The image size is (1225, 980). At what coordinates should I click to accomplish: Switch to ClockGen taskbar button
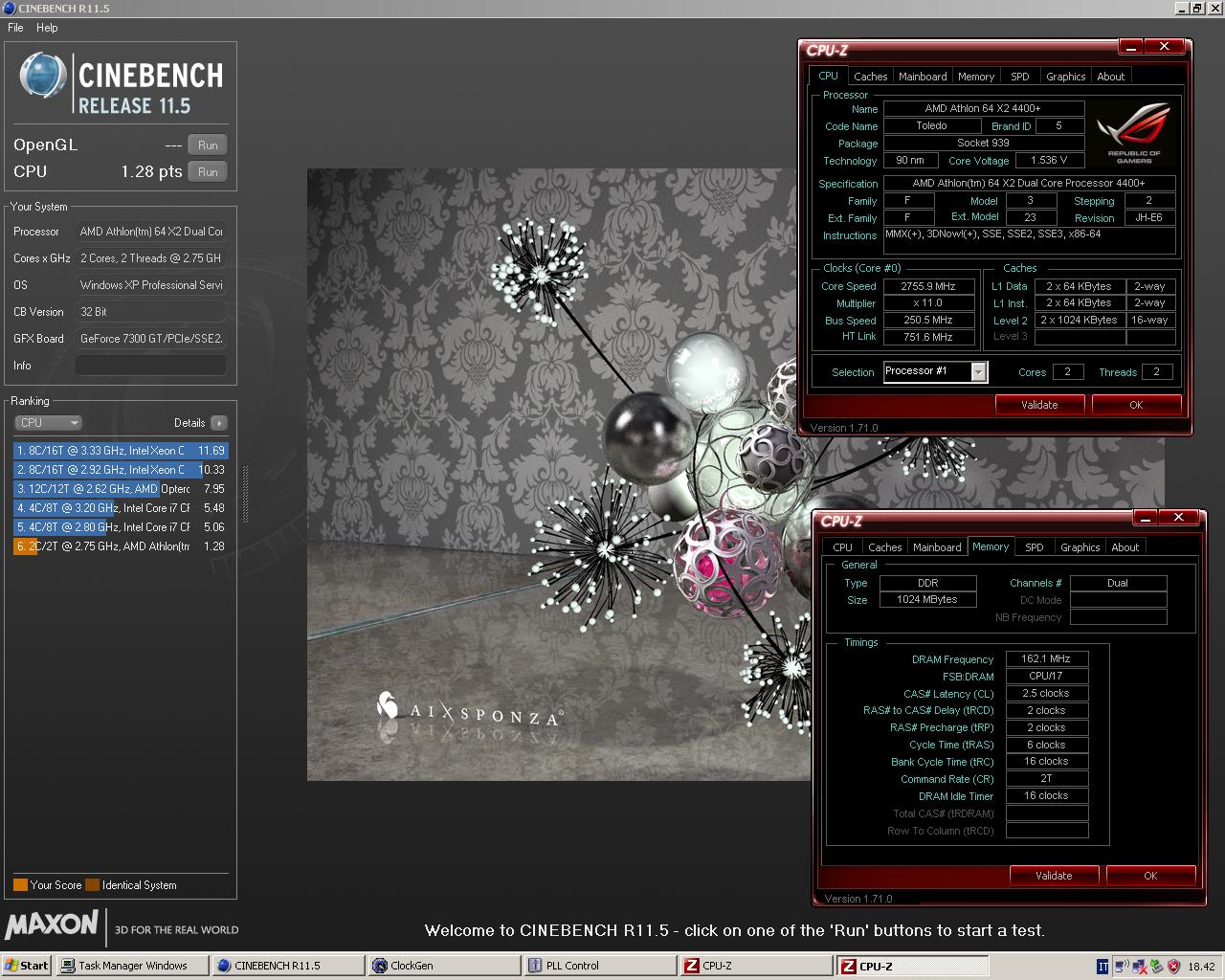point(445,966)
